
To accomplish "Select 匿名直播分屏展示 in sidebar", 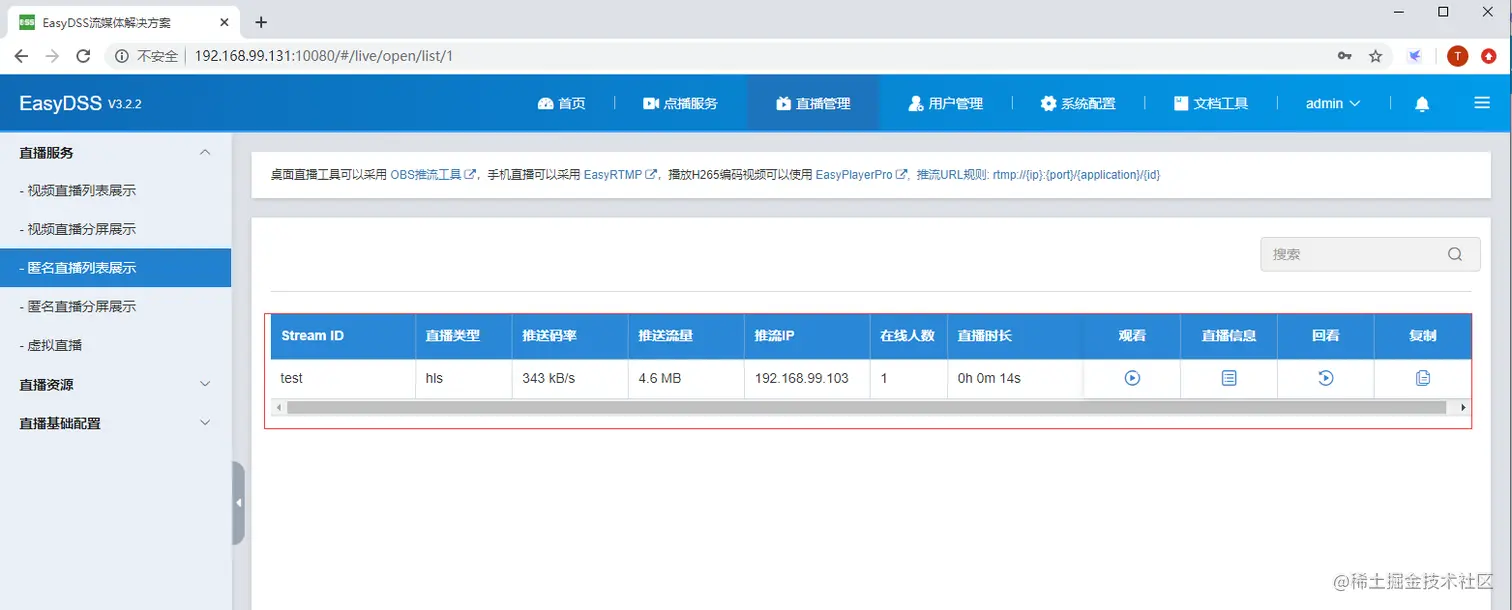I will [115, 307].
